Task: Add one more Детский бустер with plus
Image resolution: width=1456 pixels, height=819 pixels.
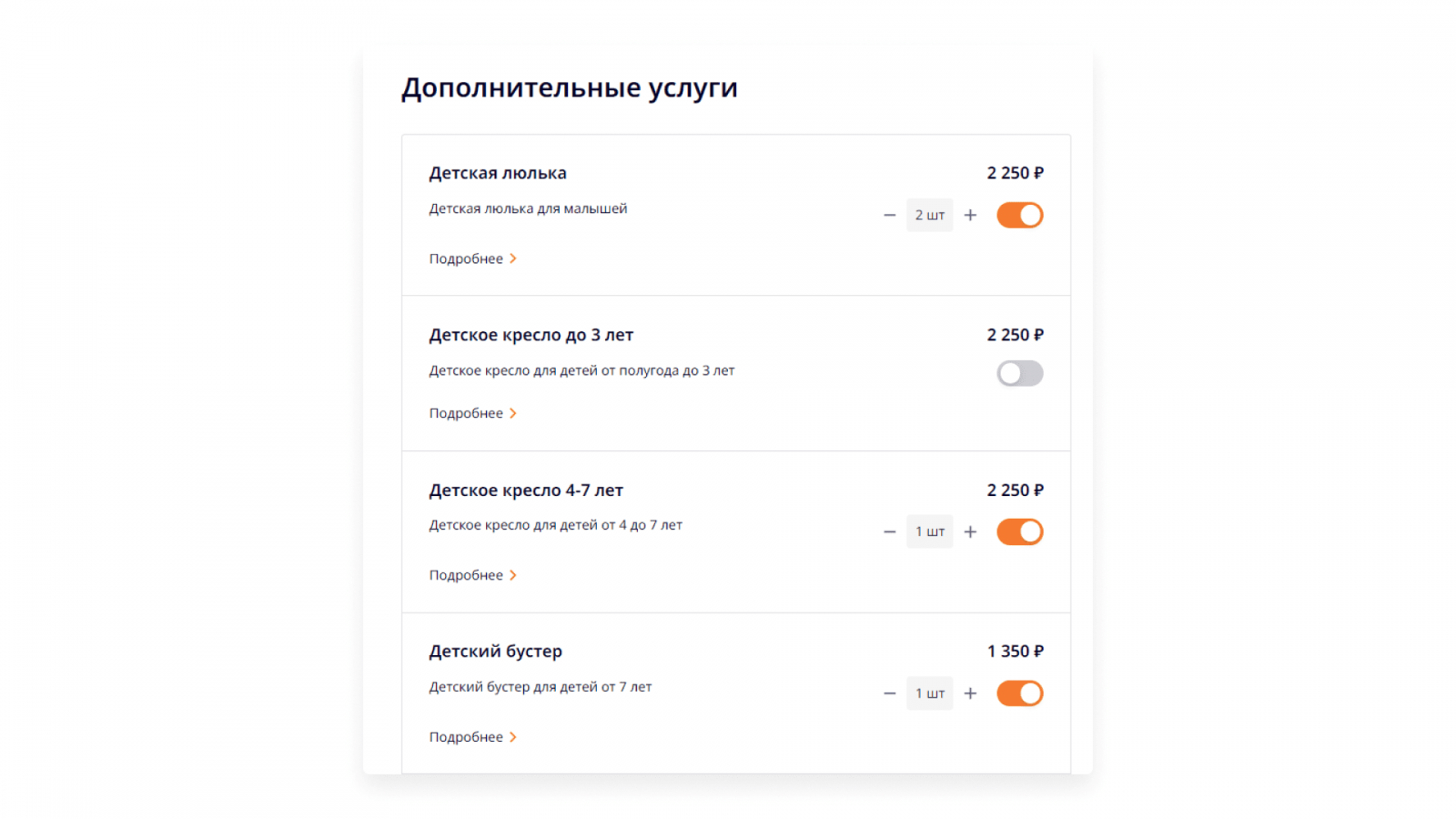Action: click(x=970, y=693)
